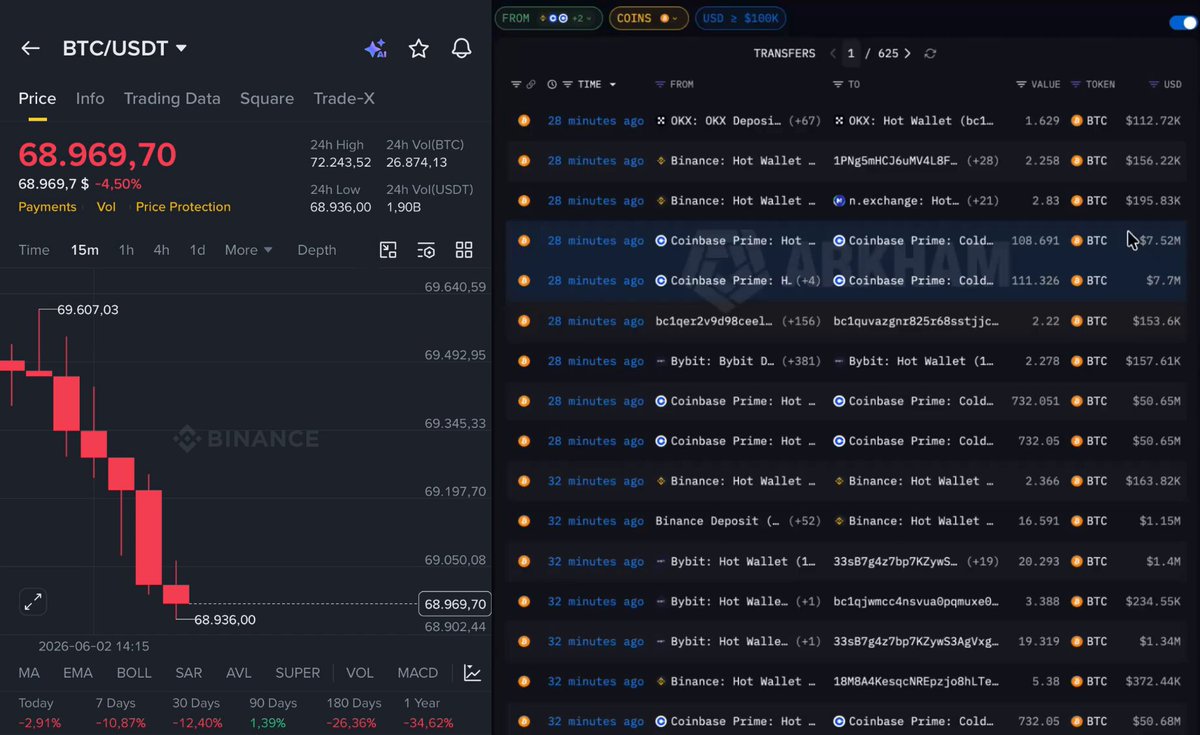The height and width of the screenshot is (735, 1200).
Task: Filter the FROM column
Action: [x=660, y=84]
